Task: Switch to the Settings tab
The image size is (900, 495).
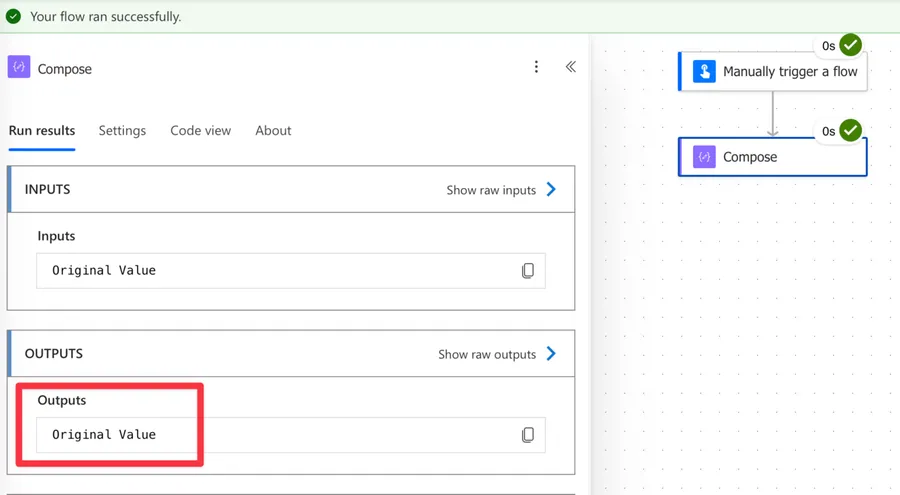Action: 122,131
